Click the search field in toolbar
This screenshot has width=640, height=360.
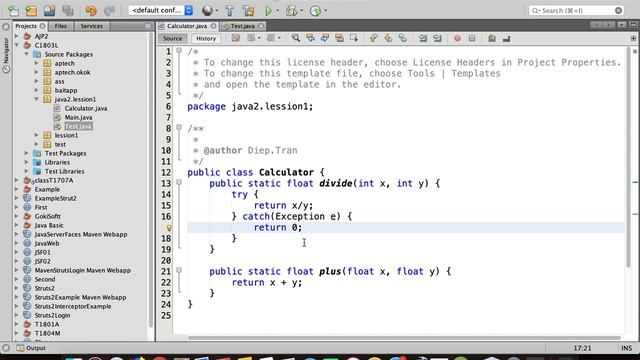coord(576,10)
